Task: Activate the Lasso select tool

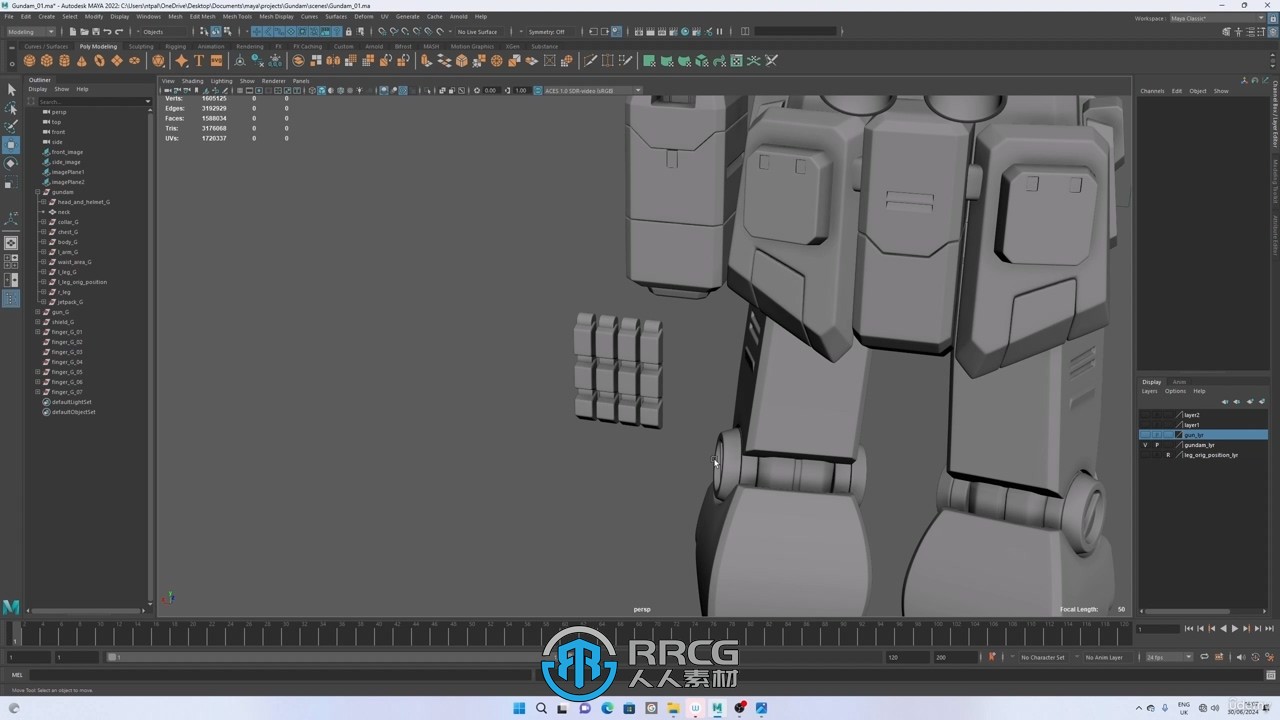Action: [11, 108]
